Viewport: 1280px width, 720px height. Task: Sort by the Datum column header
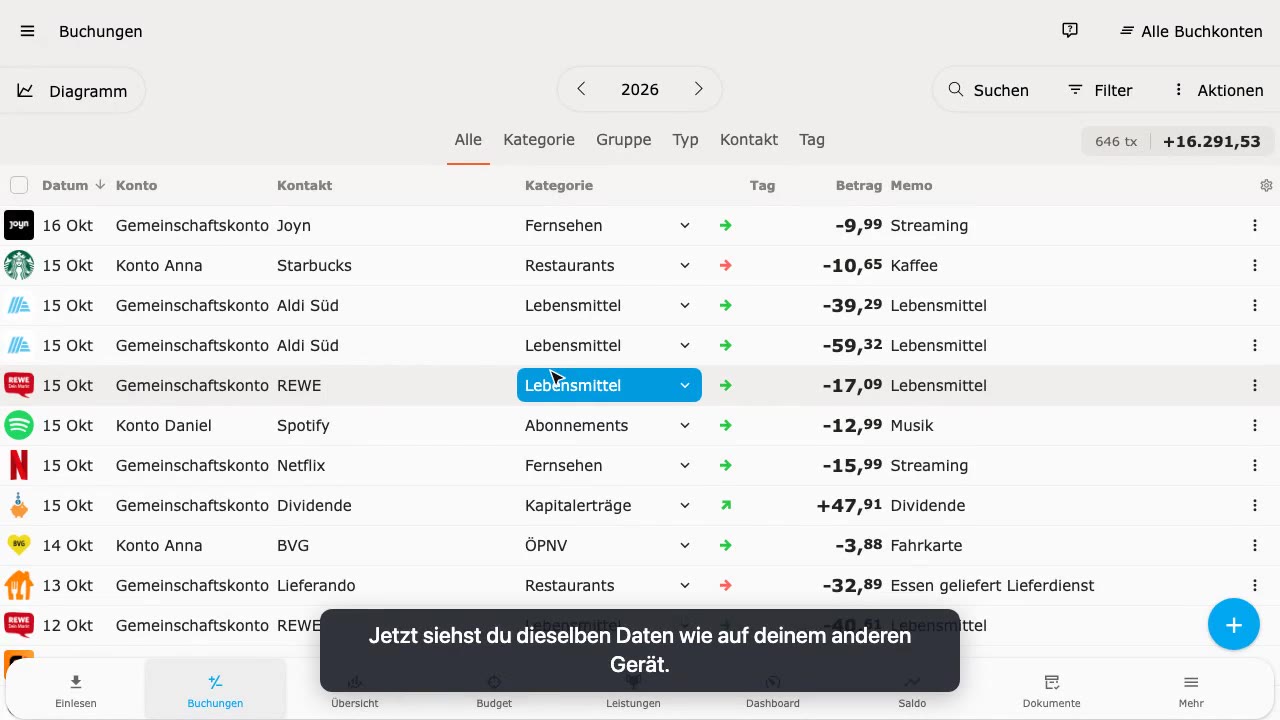coord(73,186)
